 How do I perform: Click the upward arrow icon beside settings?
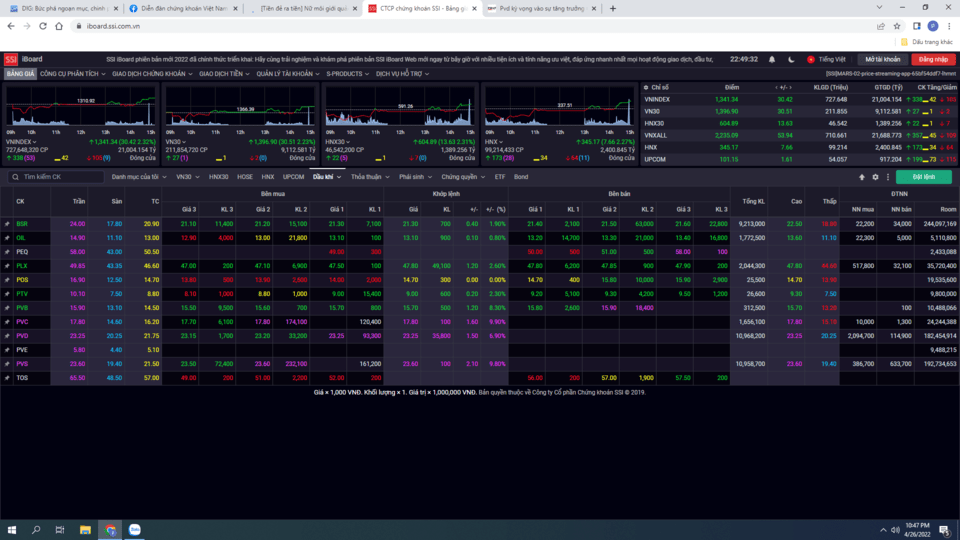click(x=862, y=177)
